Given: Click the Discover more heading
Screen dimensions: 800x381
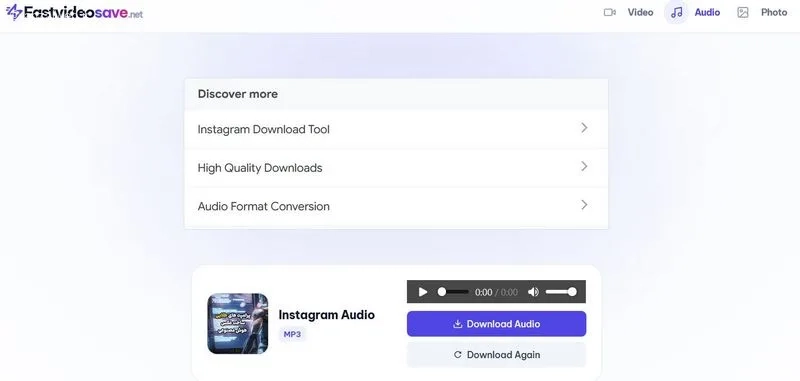Looking at the screenshot, I should point(238,94).
